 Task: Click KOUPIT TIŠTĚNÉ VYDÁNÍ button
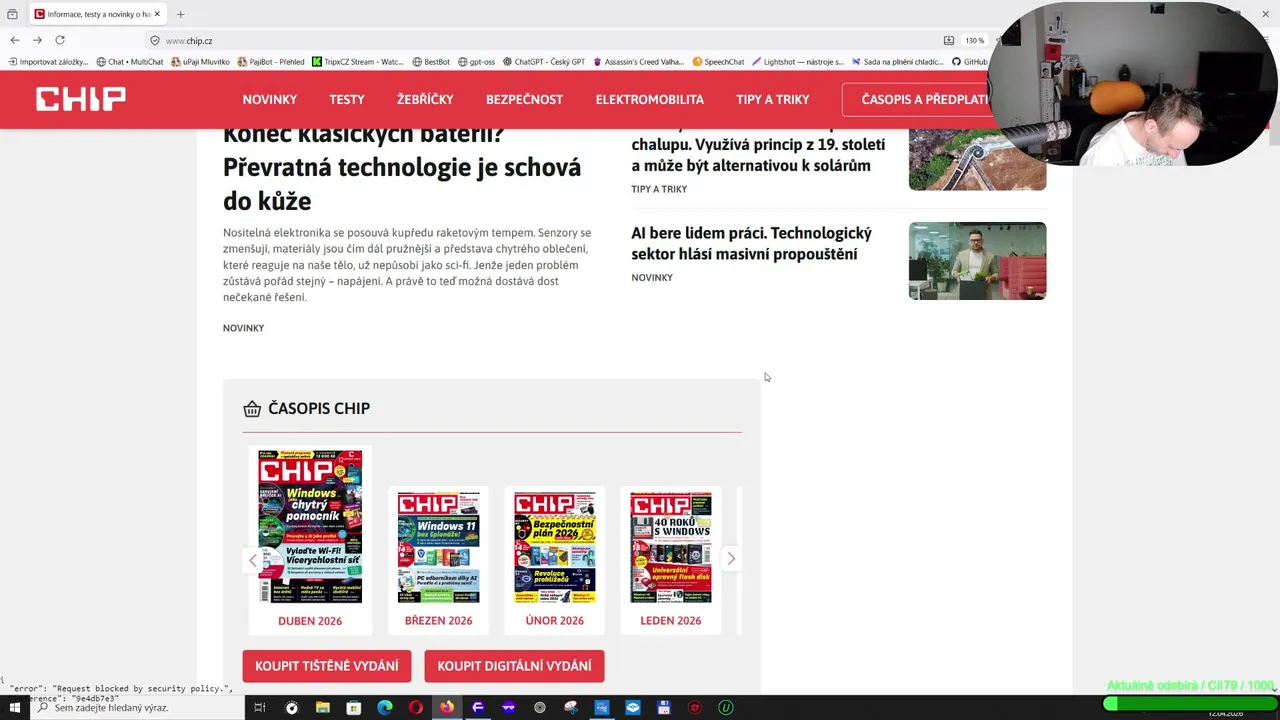point(327,666)
